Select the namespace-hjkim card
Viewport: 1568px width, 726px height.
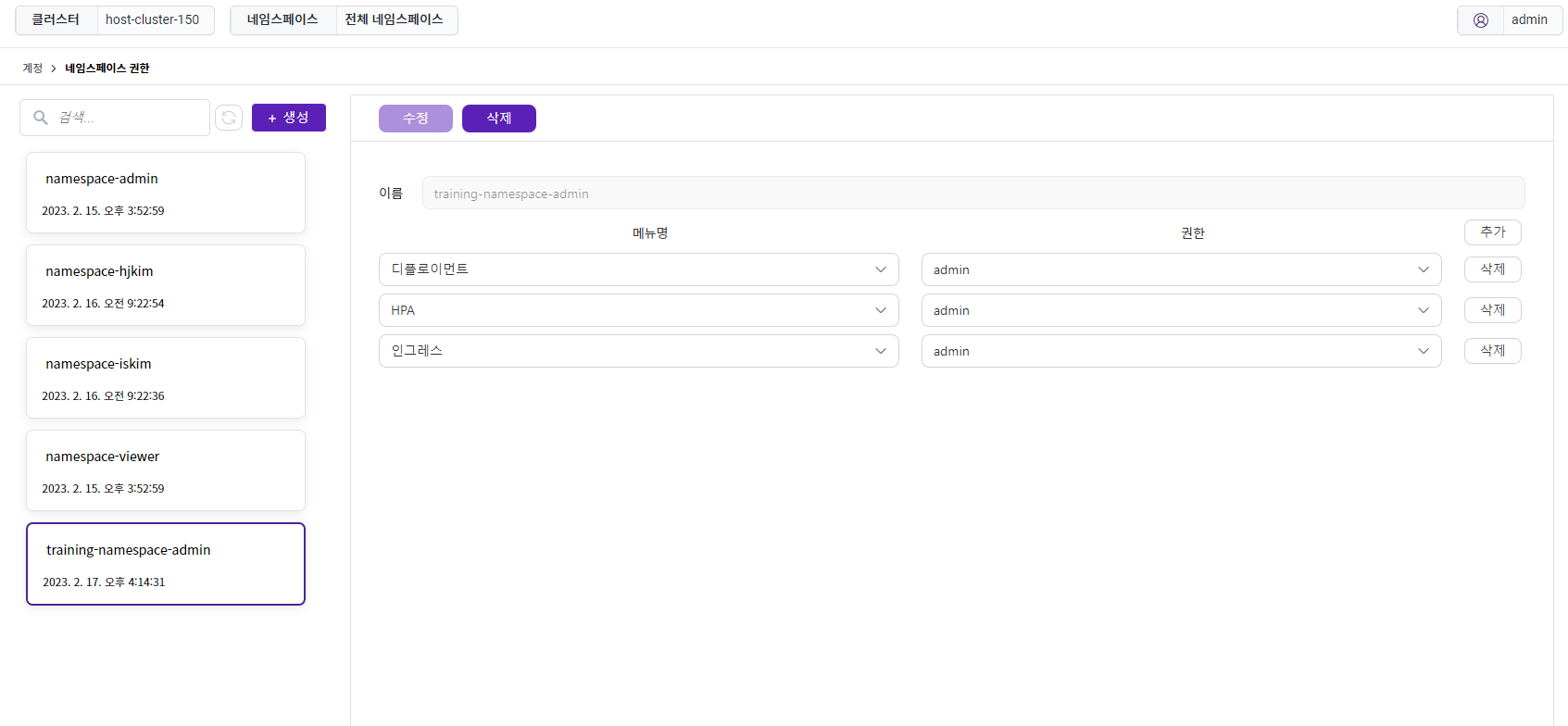(x=166, y=285)
